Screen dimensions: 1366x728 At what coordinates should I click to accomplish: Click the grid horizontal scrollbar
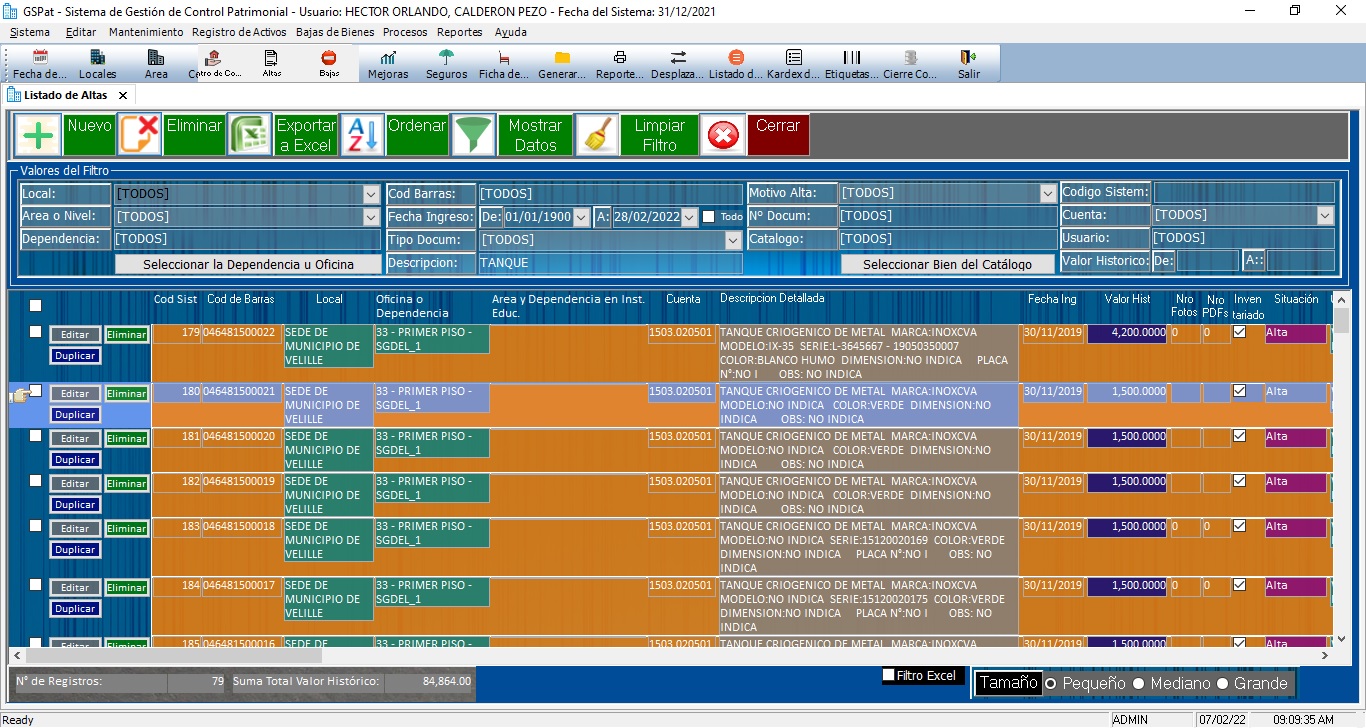coord(670,656)
